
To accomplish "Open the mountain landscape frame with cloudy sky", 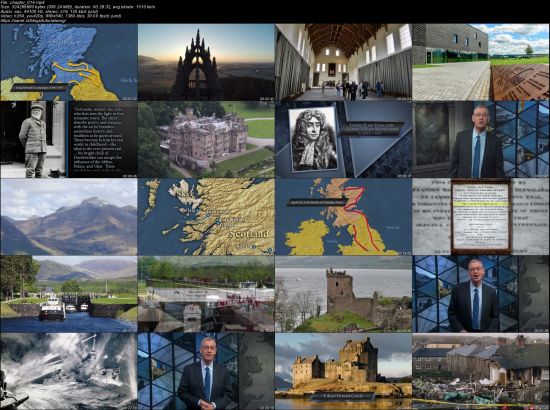I will (x=69, y=217).
